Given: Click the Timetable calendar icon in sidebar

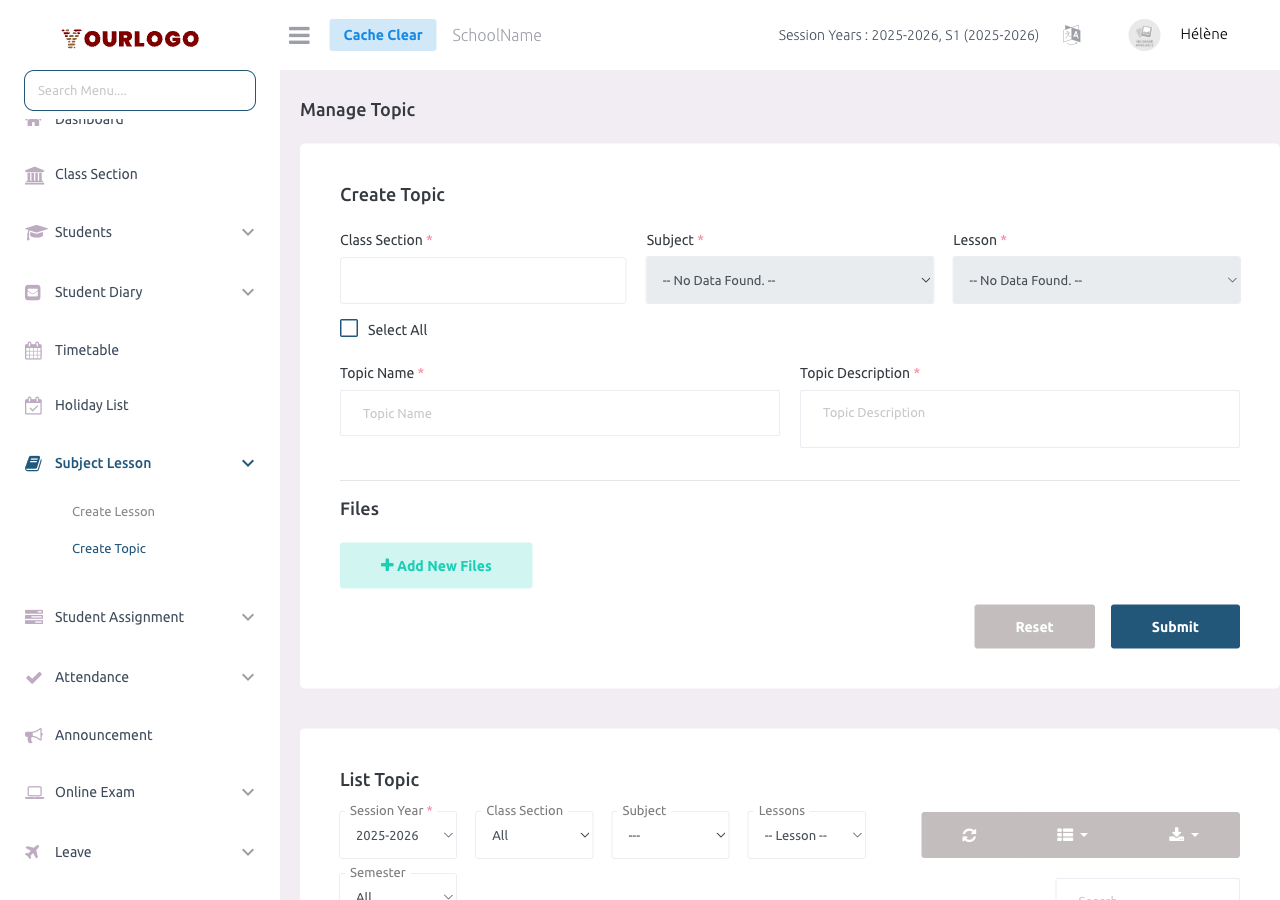Looking at the screenshot, I should click(33, 349).
